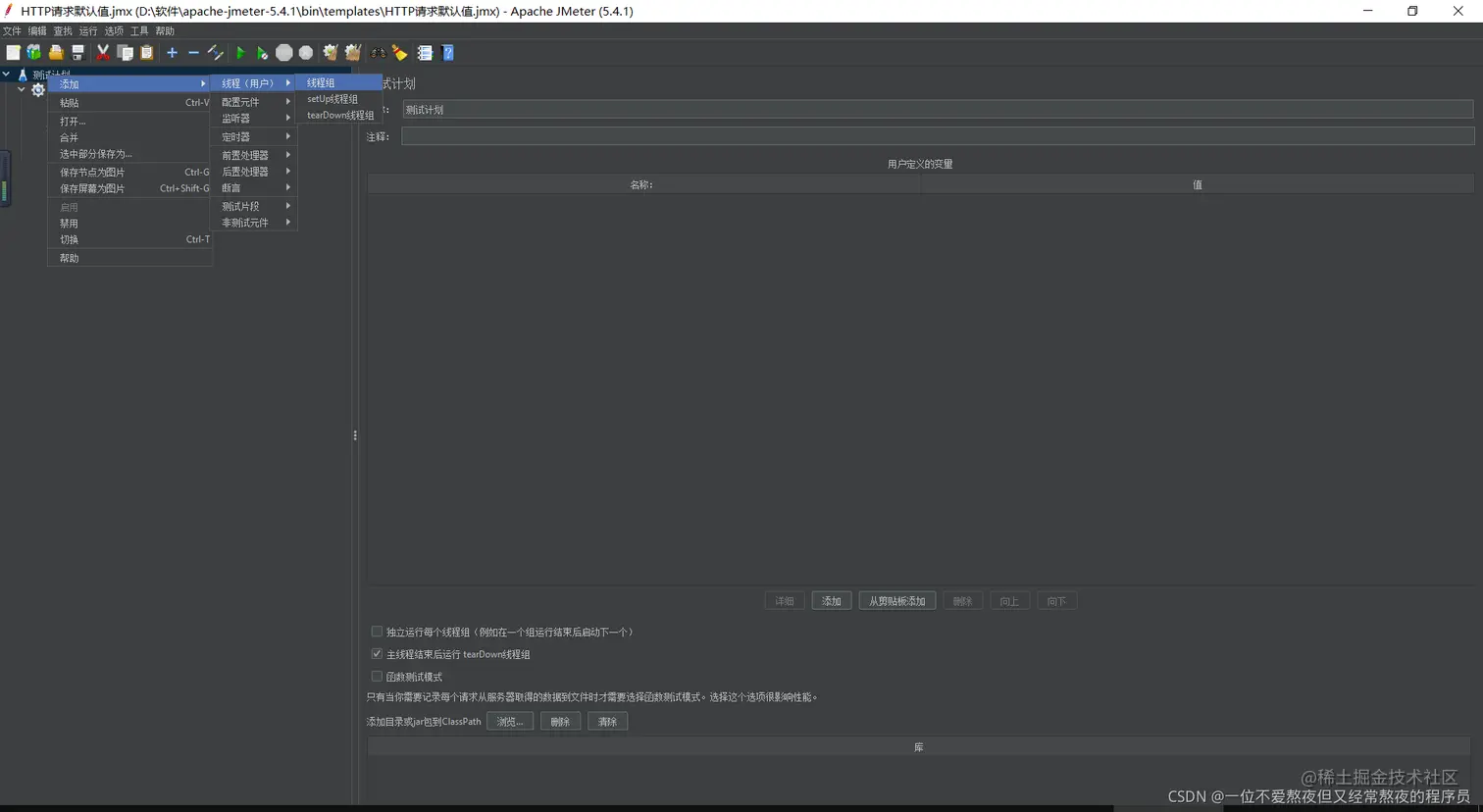This screenshot has height=812, width=1483.
Task: Open the 选项 menu
Action: coord(114,31)
